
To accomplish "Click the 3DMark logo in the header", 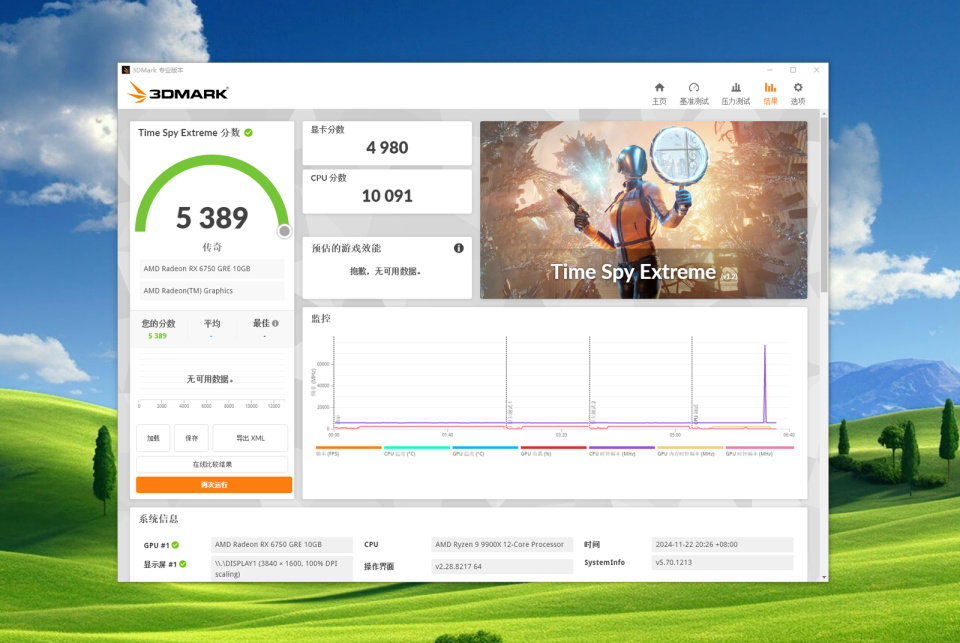I will (x=178, y=93).
